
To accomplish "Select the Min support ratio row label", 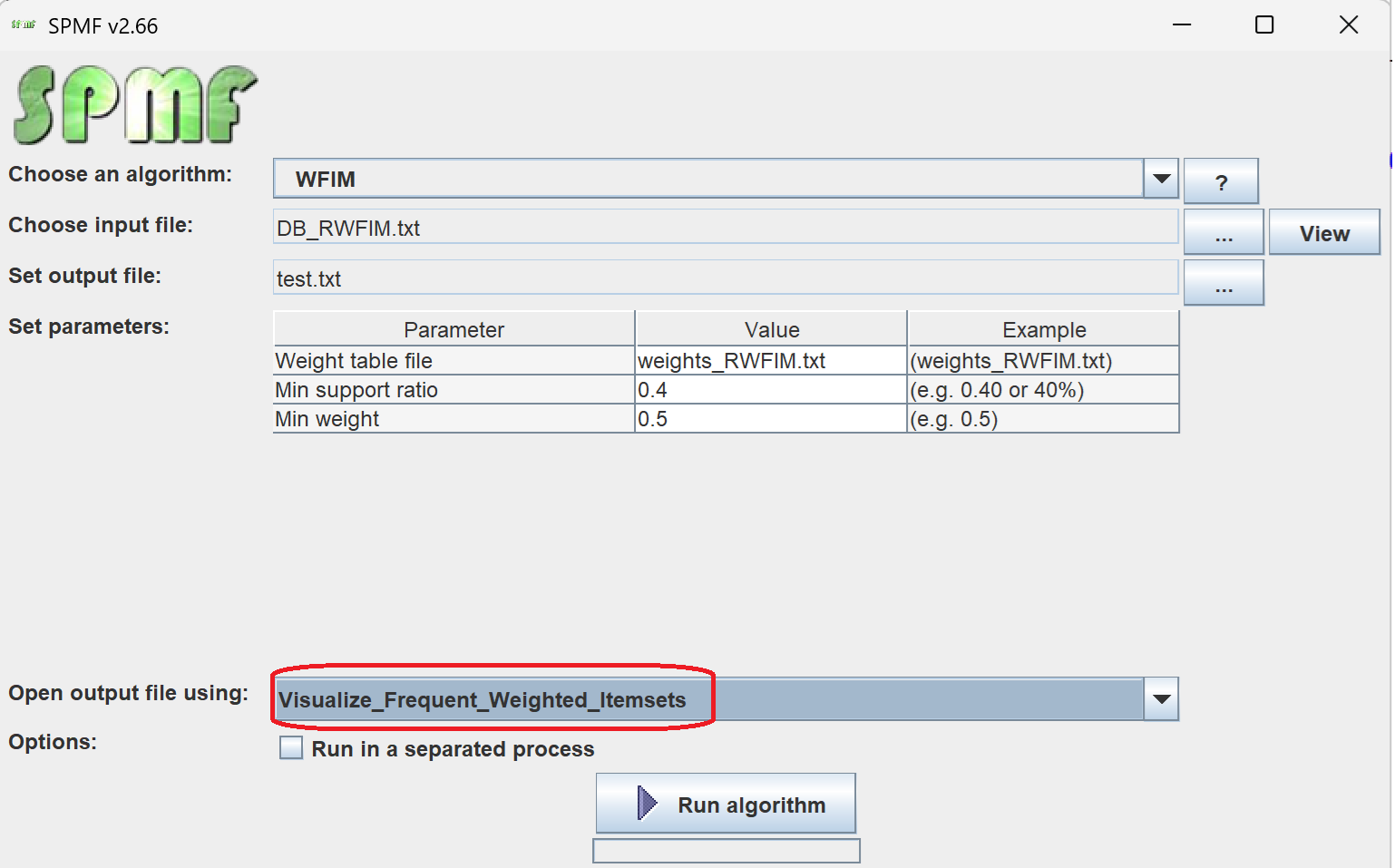I will click(x=454, y=390).
